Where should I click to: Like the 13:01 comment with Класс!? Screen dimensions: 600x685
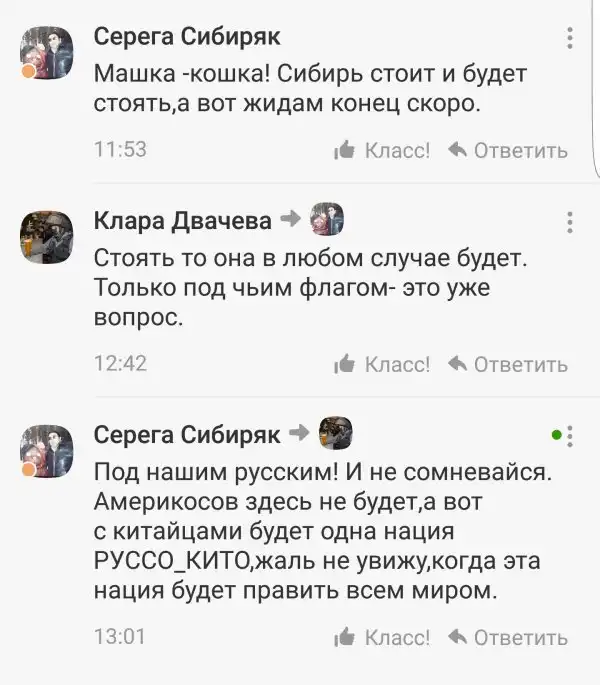[385, 637]
